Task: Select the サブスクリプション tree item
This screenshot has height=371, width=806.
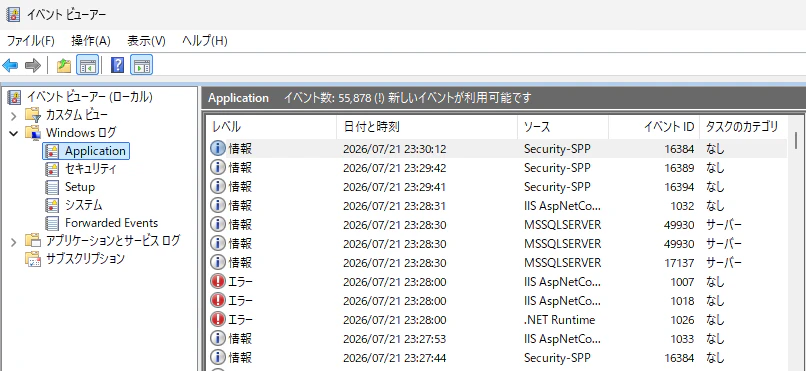Action: coord(85,258)
